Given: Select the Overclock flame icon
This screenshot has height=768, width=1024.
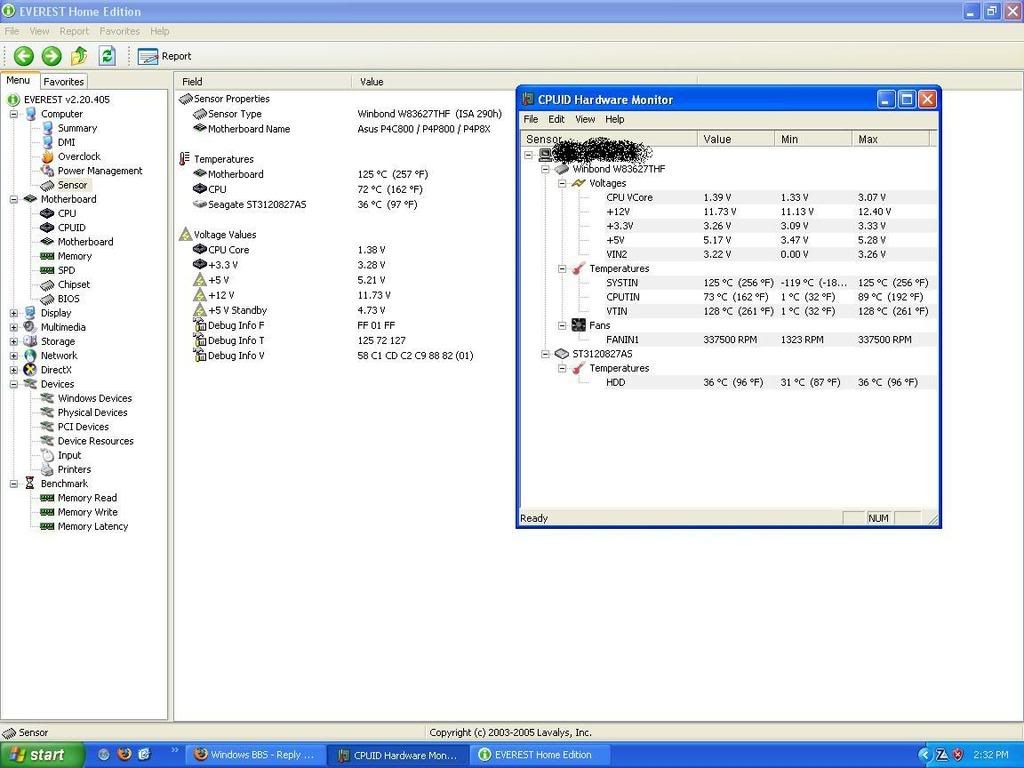Looking at the screenshot, I should tap(47, 157).
